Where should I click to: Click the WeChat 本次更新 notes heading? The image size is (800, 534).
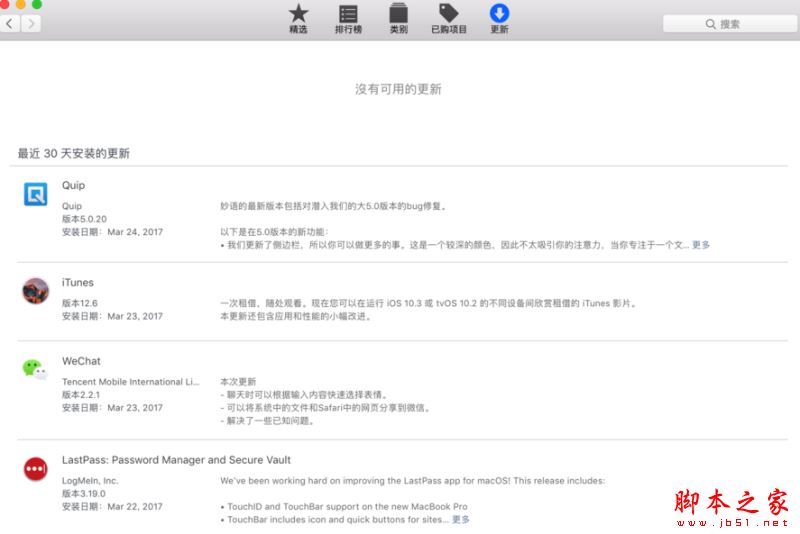(238, 382)
